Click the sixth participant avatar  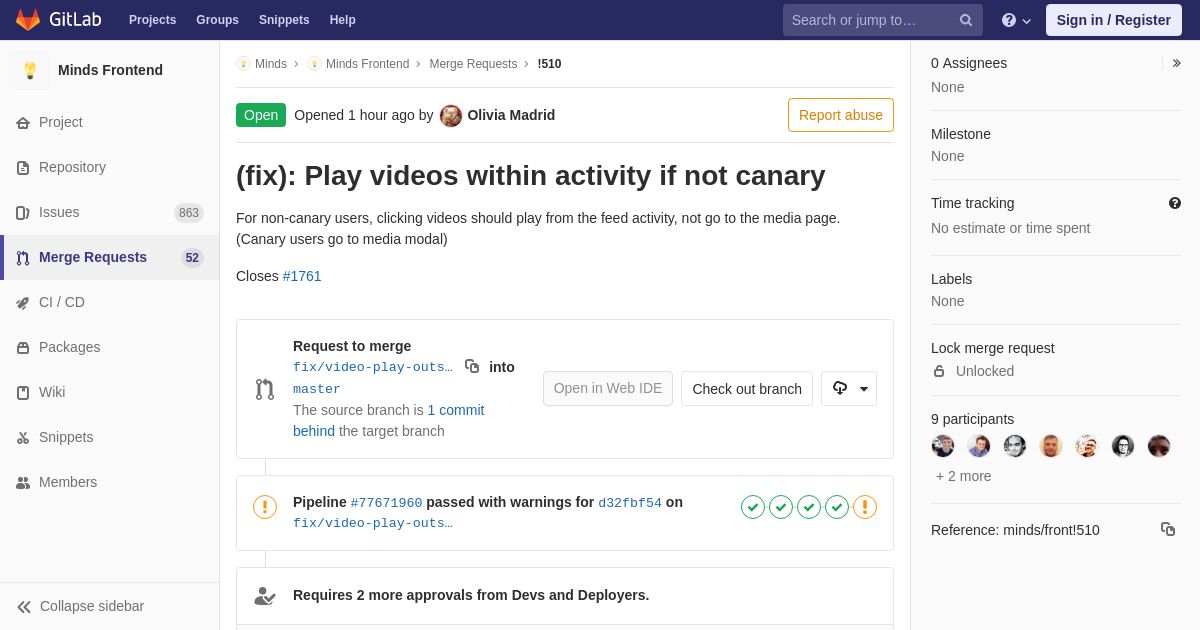click(x=1123, y=446)
